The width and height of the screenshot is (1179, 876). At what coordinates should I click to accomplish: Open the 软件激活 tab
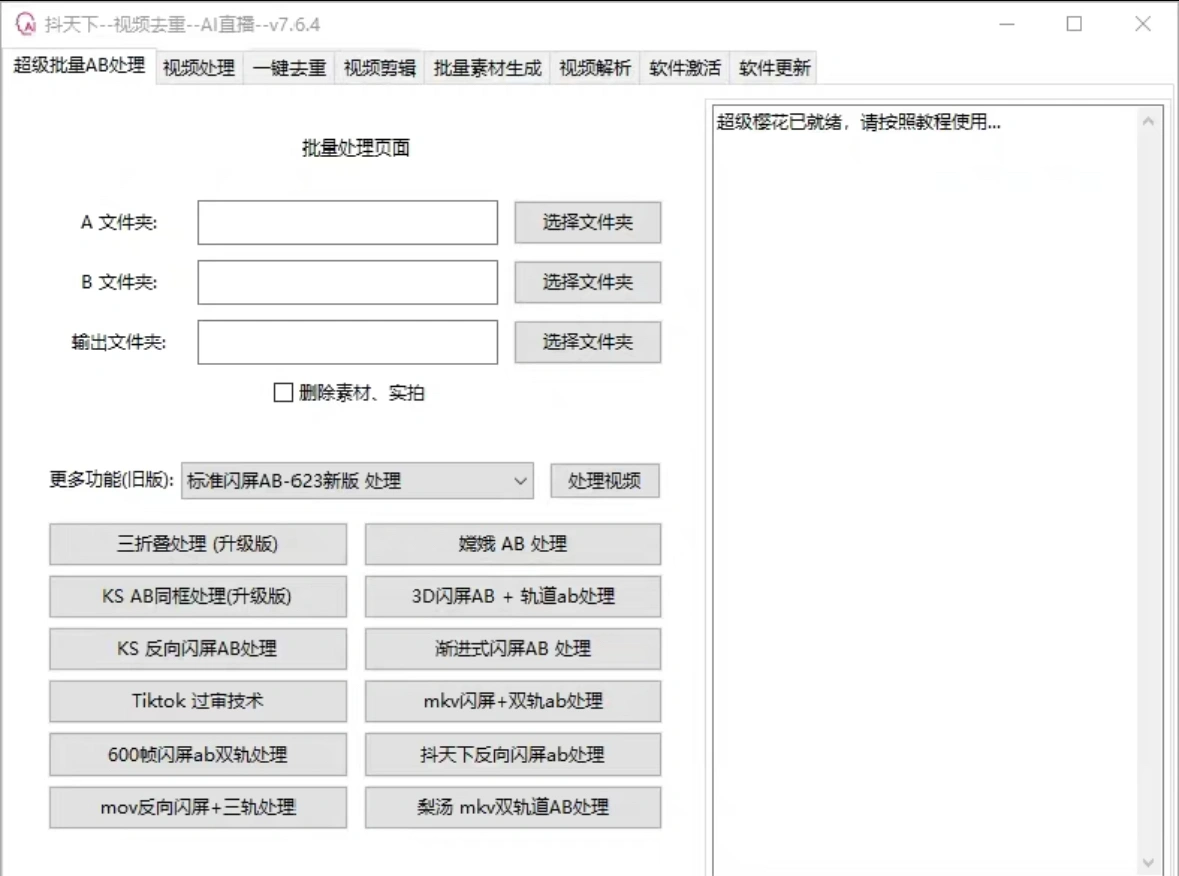pyautogui.click(x=684, y=68)
